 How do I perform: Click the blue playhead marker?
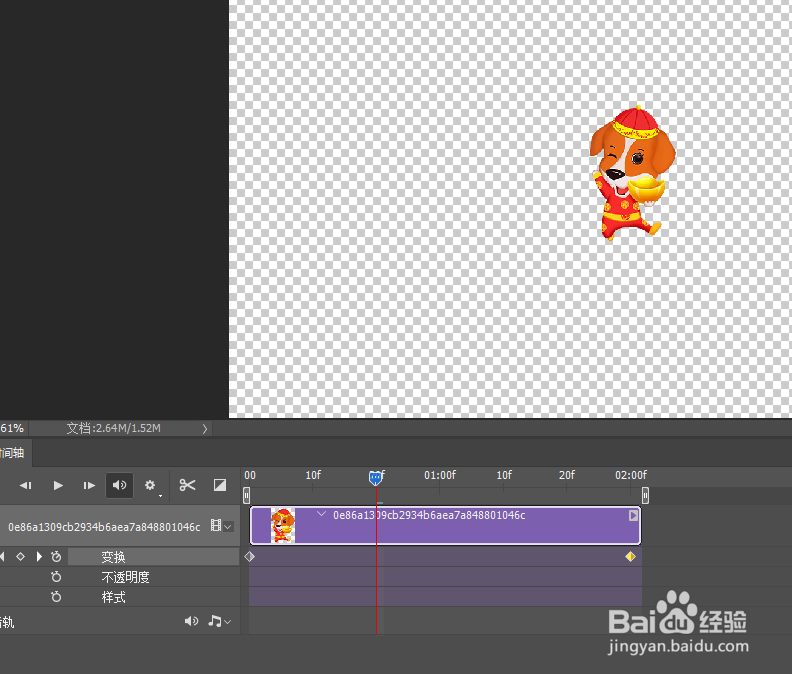(x=375, y=477)
